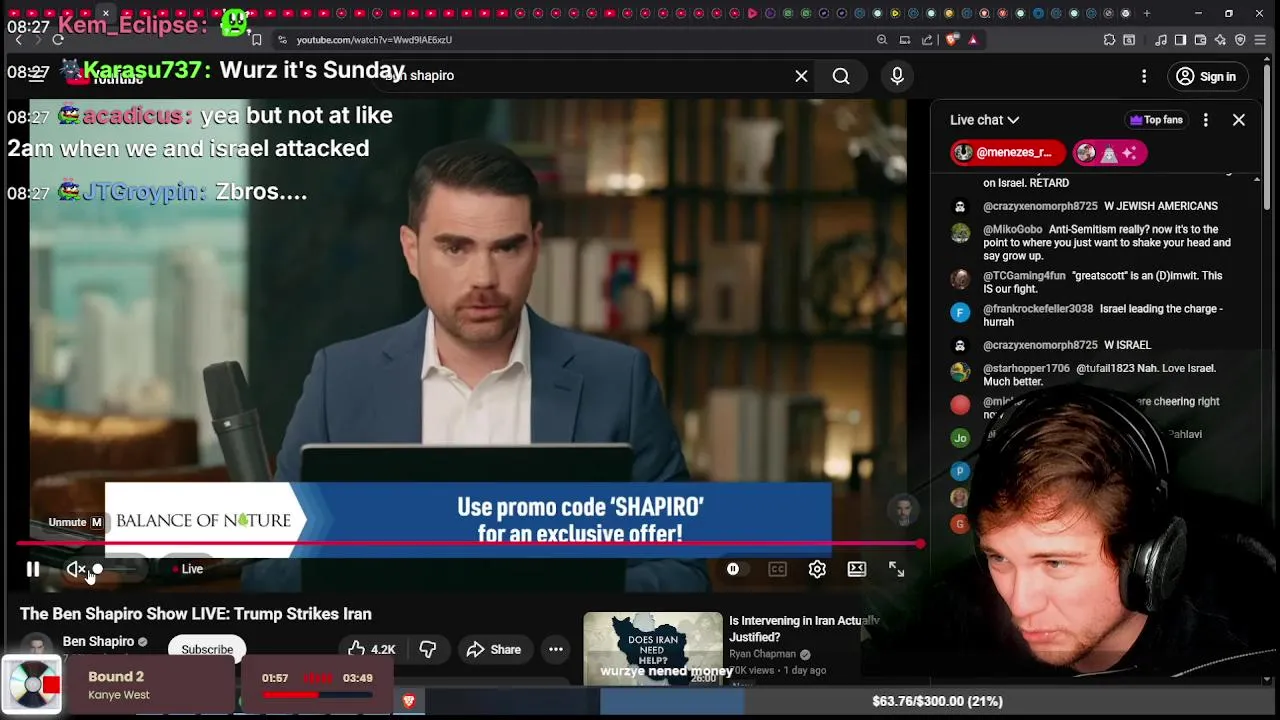Open more actions menu beside Share
This screenshot has width=1280, height=720.
click(556, 649)
